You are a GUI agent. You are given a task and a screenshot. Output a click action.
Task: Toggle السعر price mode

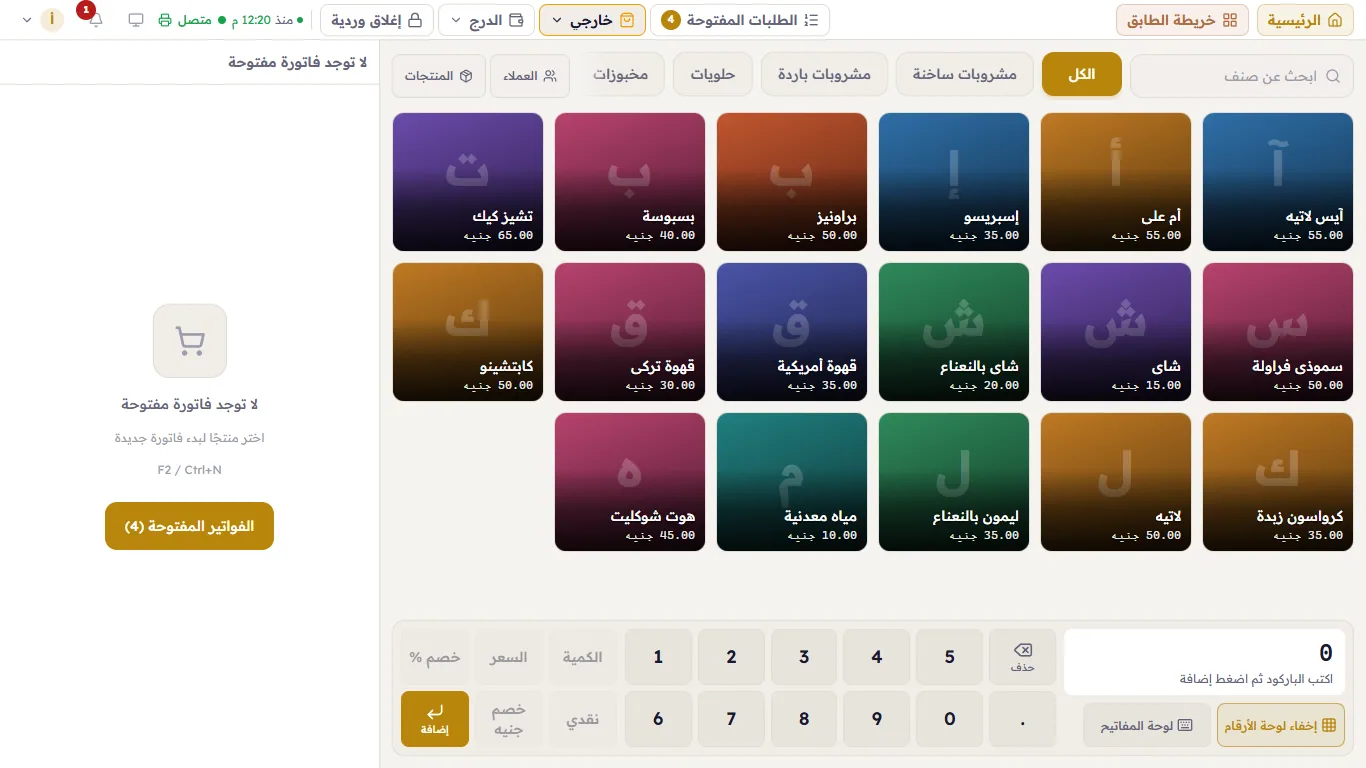(x=509, y=657)
